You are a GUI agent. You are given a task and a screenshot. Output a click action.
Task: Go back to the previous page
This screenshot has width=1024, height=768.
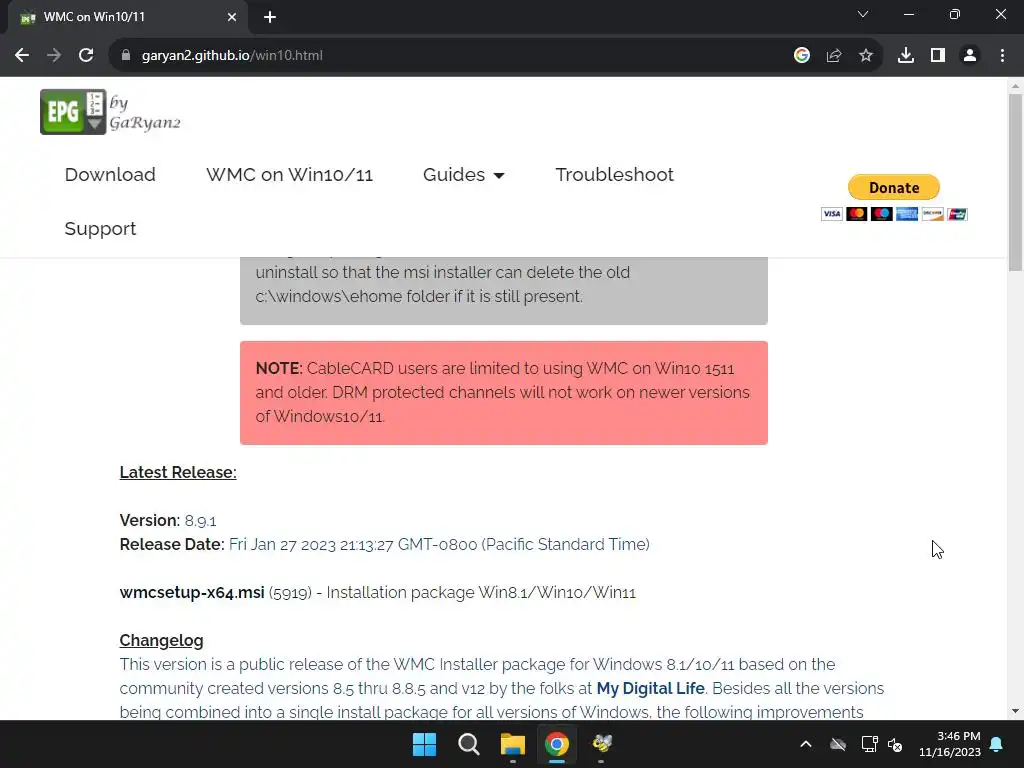coord(22,56)
